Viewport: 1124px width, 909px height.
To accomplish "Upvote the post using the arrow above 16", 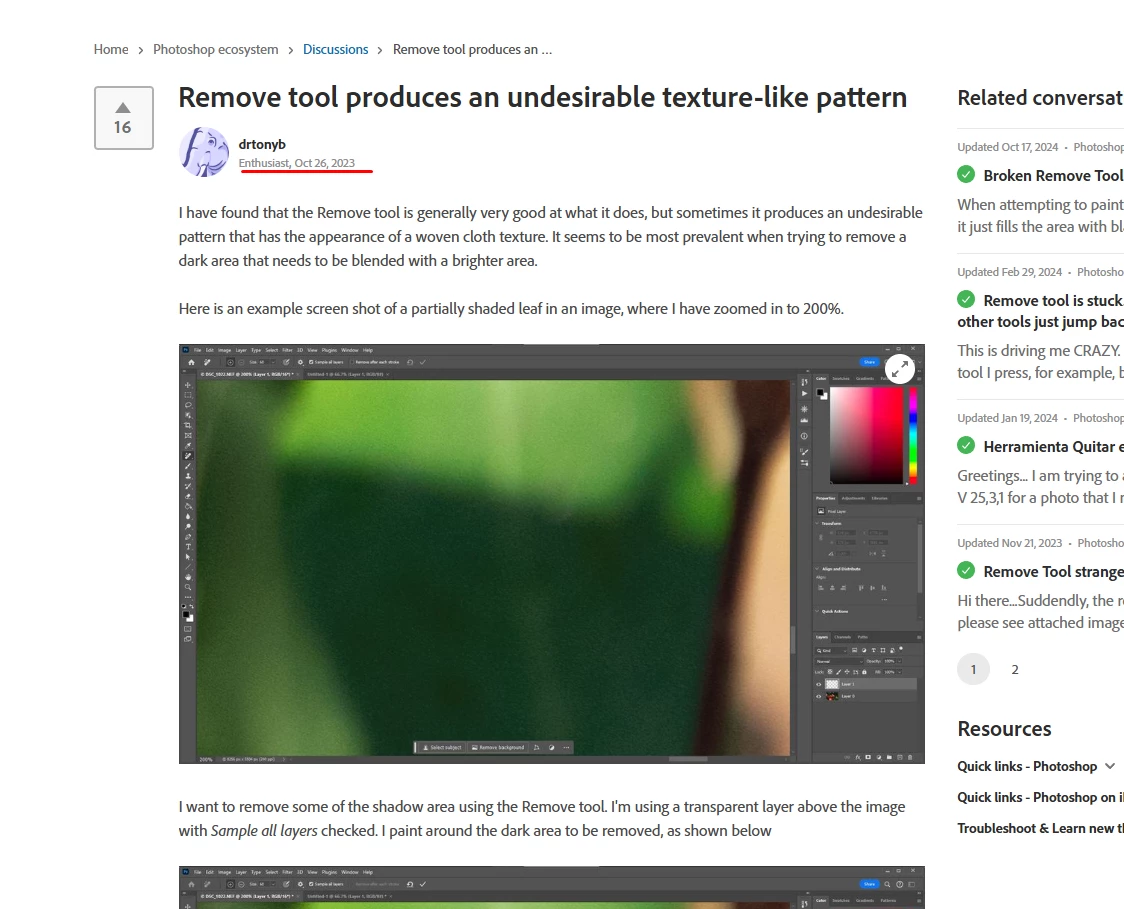I will coord(123,108).
